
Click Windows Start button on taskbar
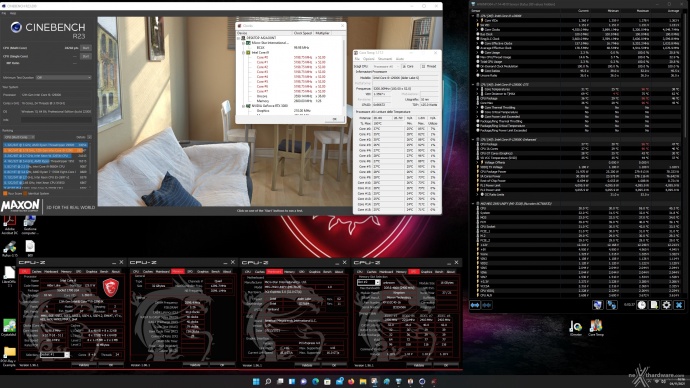point(256,381)
